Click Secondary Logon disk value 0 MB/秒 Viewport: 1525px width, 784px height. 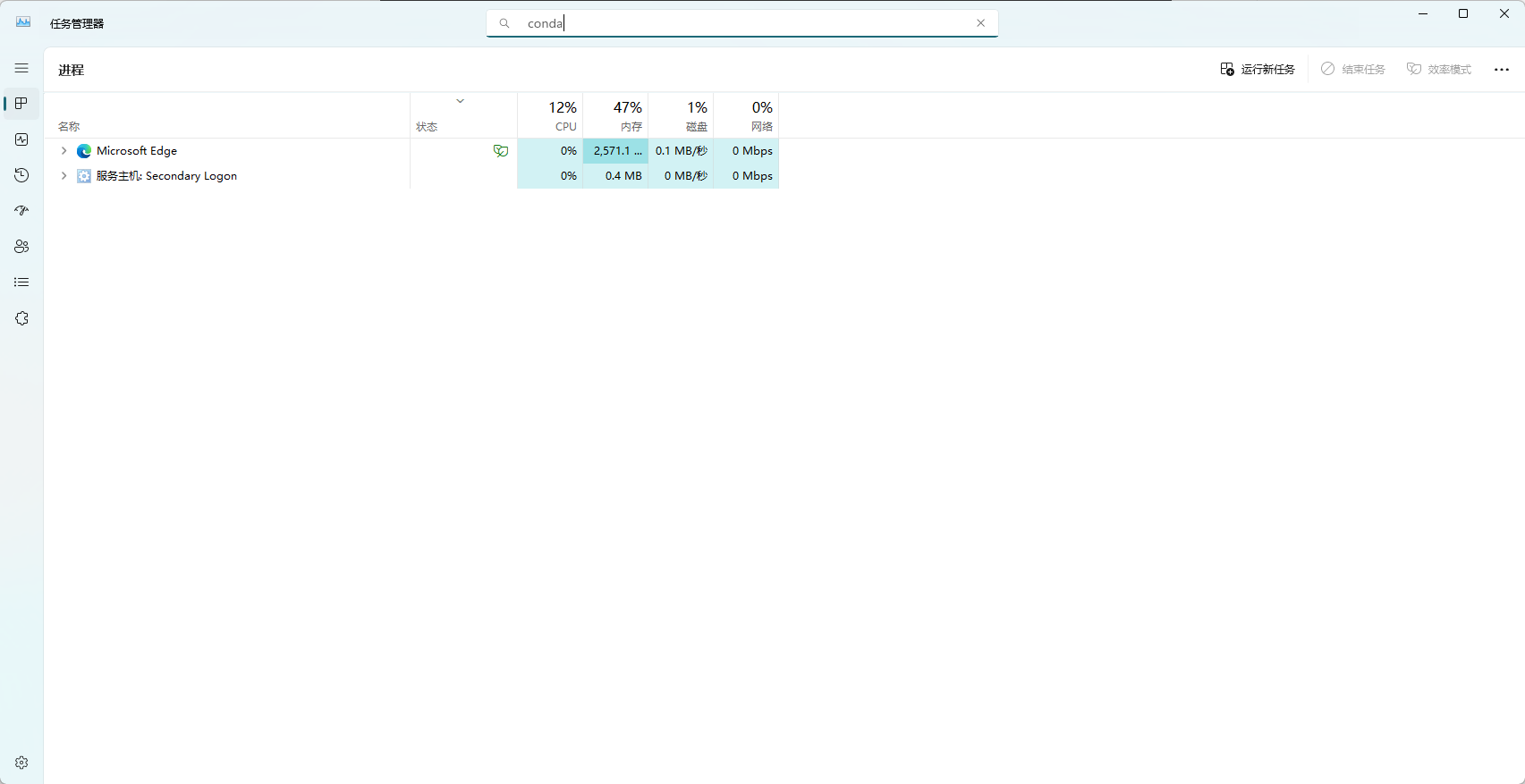pyautogui.click(x=681, y=176)
